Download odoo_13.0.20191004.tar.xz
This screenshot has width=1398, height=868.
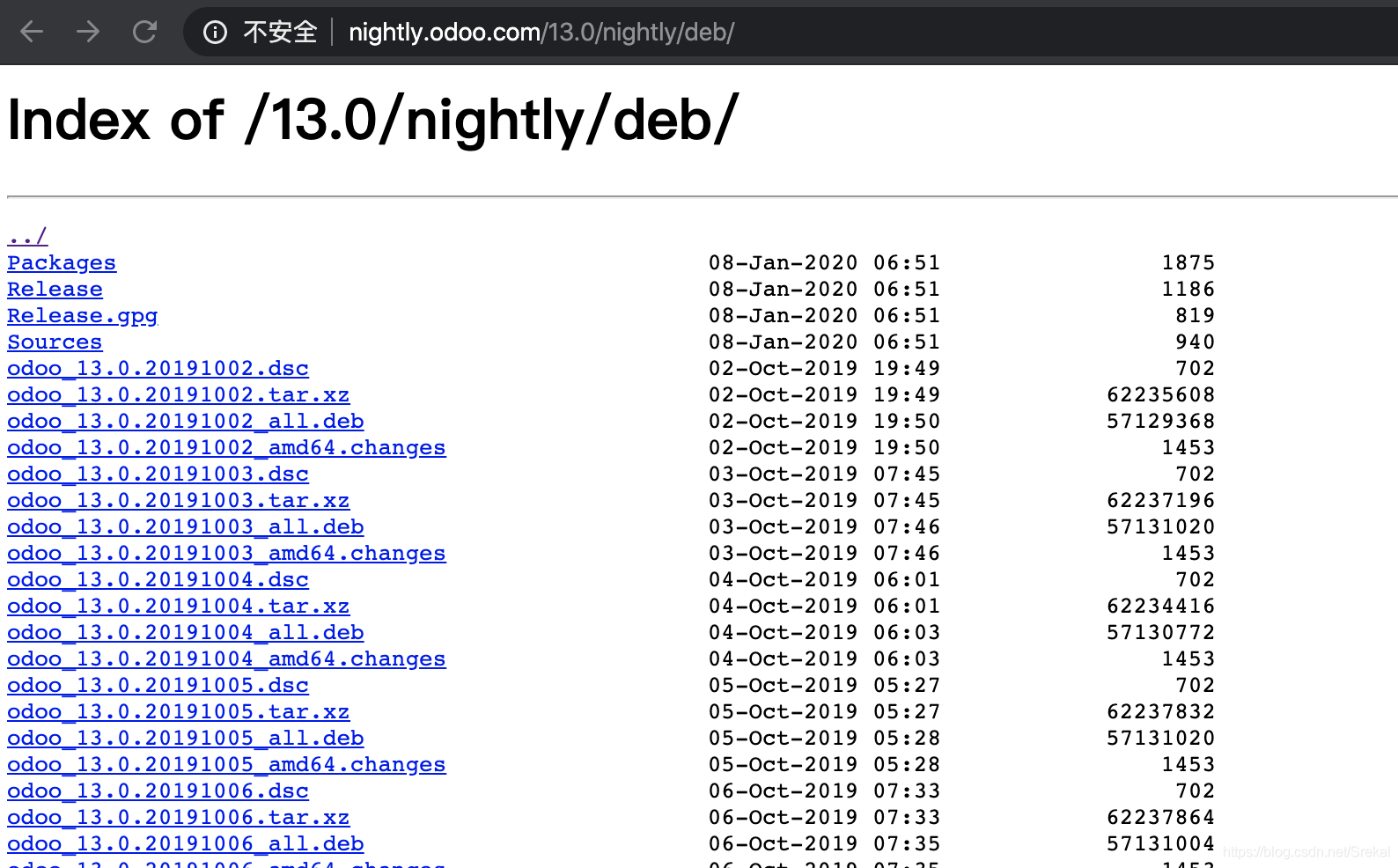(179, 606)
